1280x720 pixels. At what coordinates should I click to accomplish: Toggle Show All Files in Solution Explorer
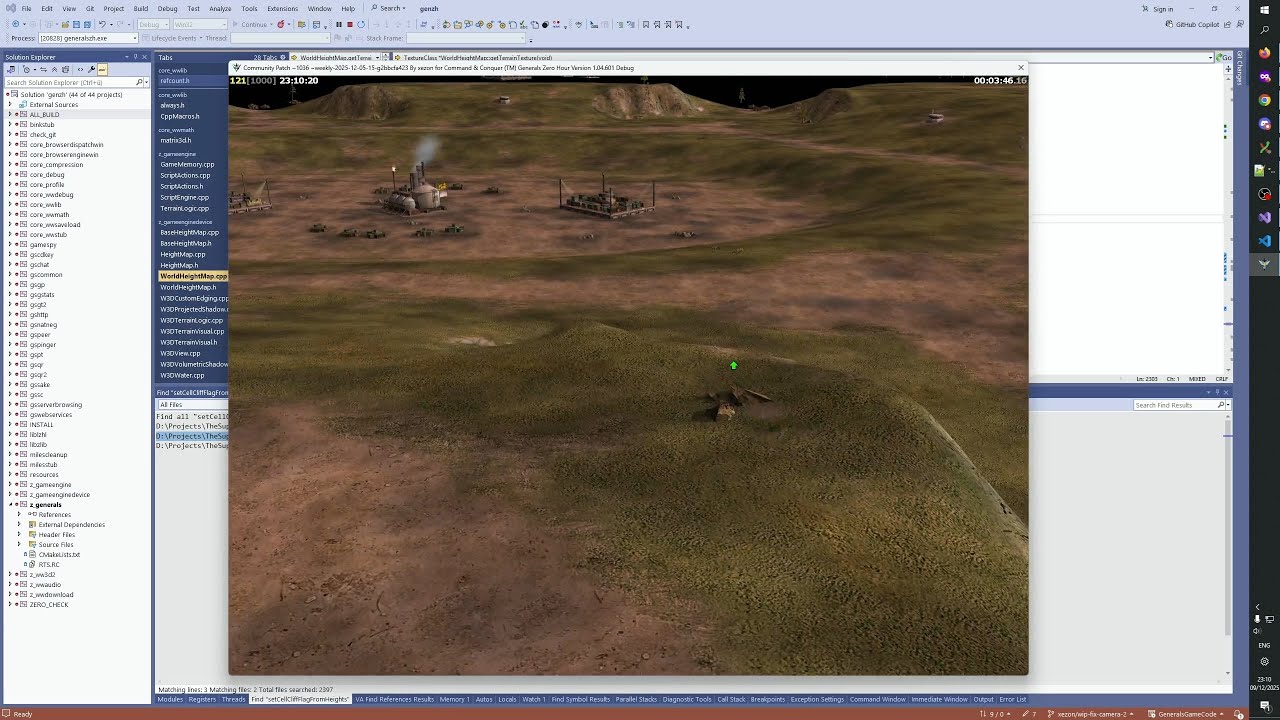coord(66,69)
